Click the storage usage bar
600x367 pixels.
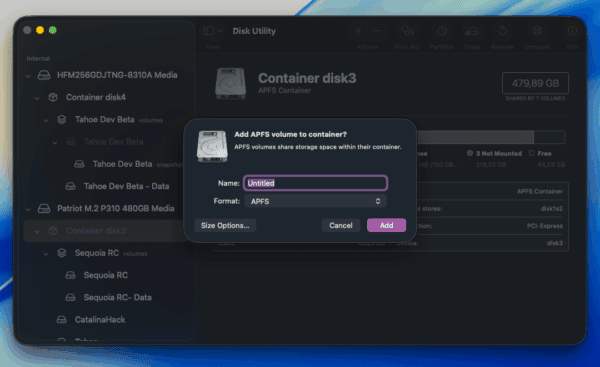click(x=491, y=137)
